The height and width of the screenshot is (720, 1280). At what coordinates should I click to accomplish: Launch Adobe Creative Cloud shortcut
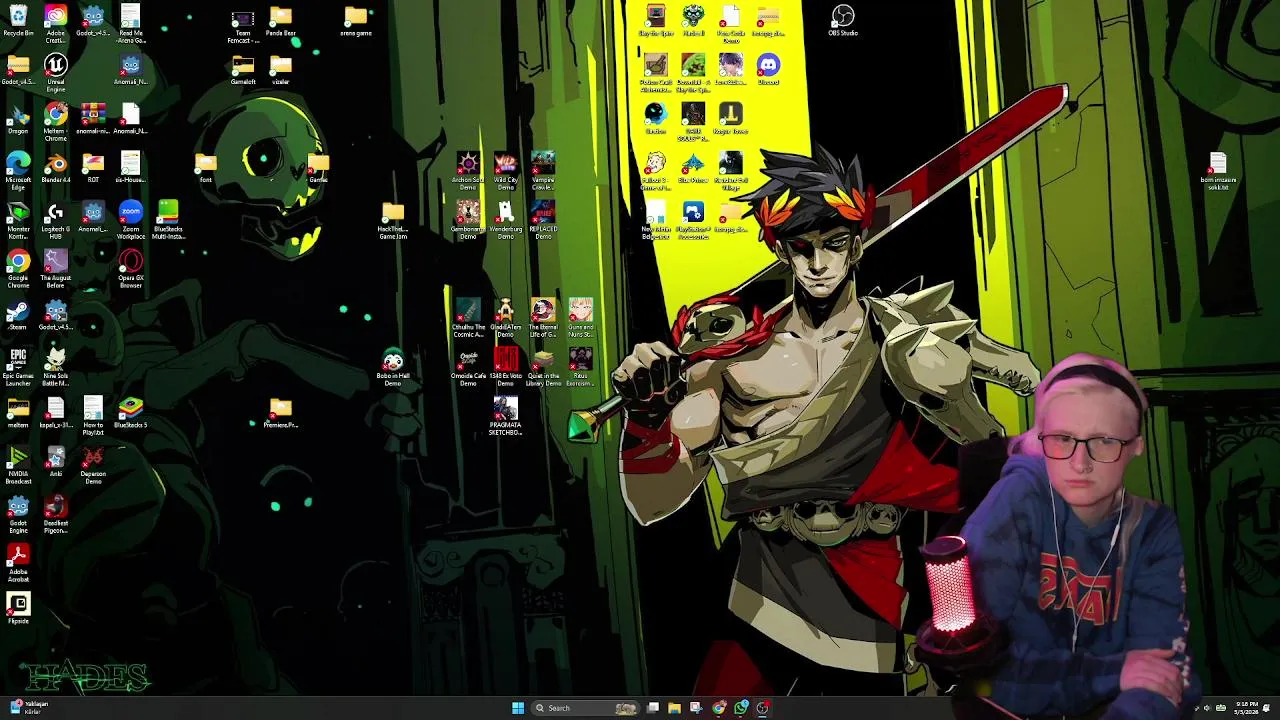click(x=55, y=24)
